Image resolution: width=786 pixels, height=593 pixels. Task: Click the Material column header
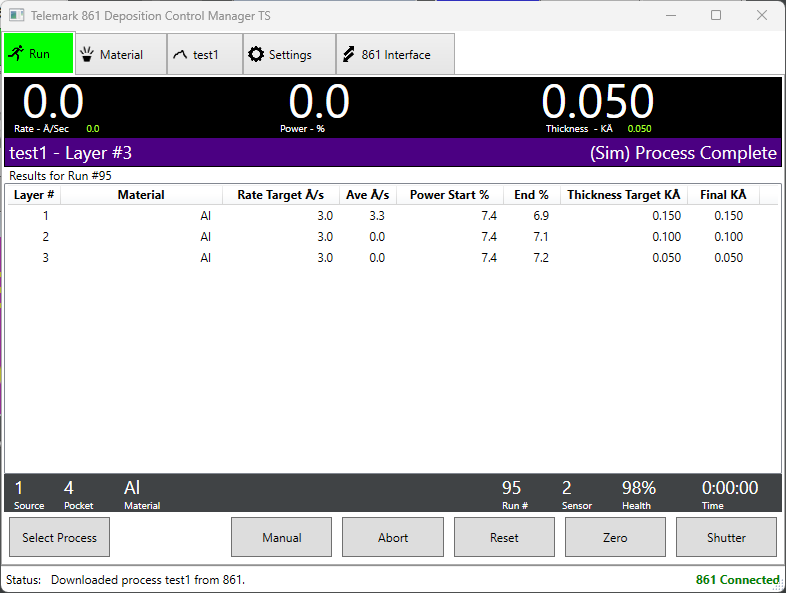click(141, 195)
